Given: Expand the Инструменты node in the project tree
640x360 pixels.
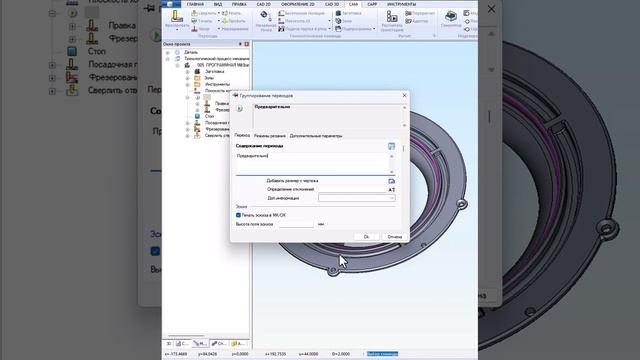Looking at the screenshot, I should pyautogui.click(x=187, y=84).
